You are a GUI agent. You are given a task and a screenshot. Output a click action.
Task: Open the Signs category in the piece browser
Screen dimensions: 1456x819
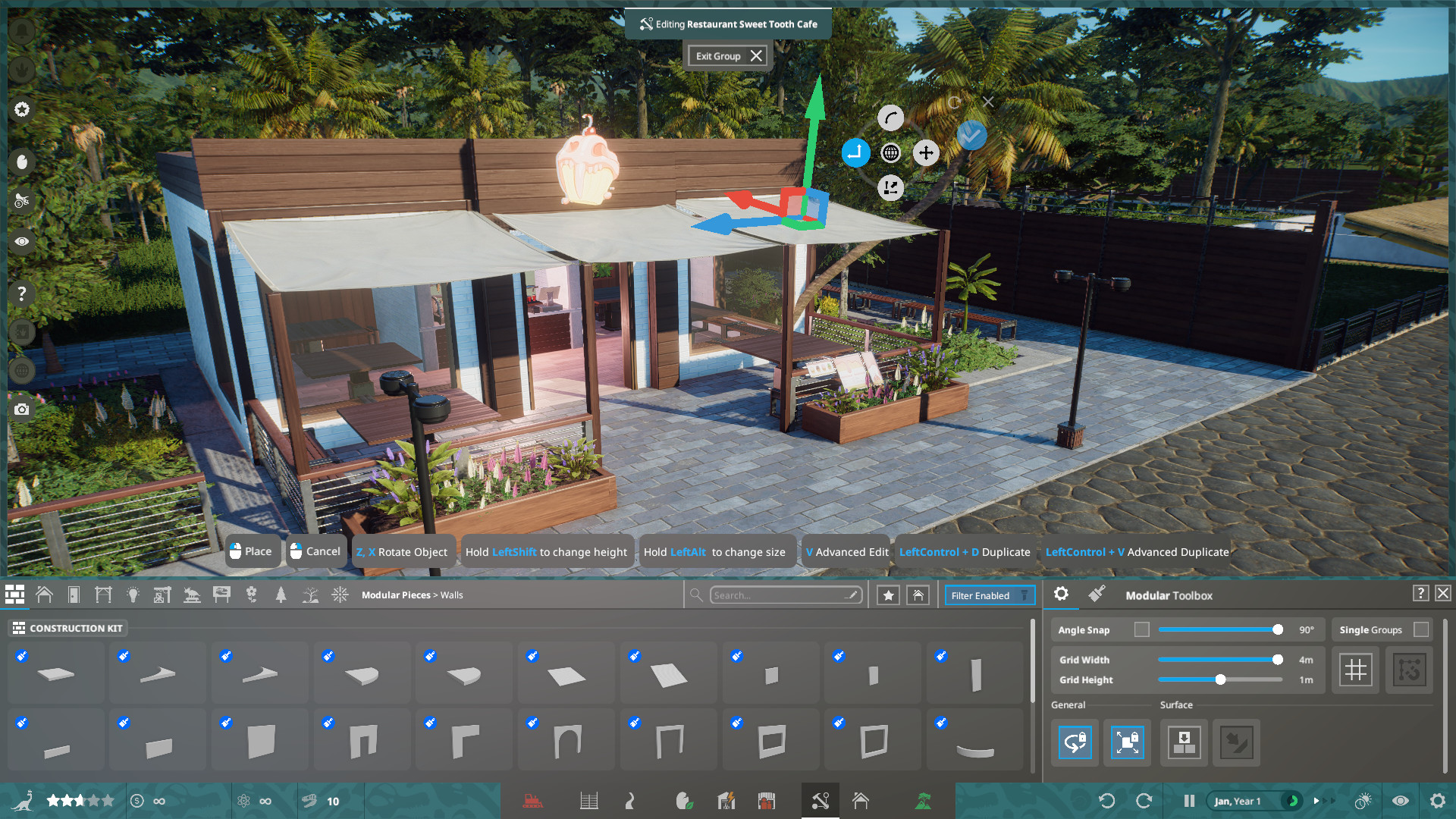click(x=222, y=595)
